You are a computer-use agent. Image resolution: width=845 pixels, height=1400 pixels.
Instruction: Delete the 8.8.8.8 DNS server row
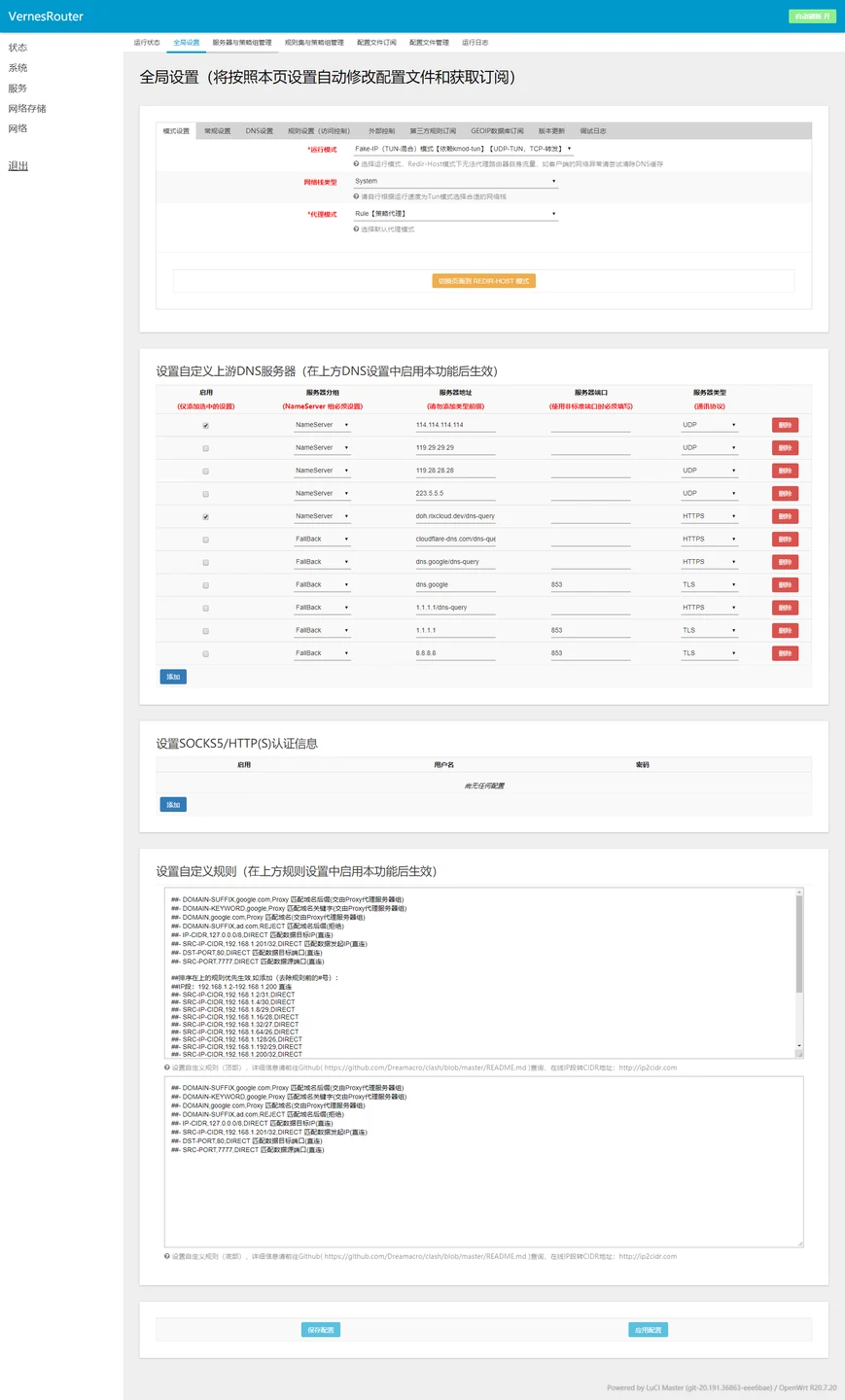tap(785, 653)
